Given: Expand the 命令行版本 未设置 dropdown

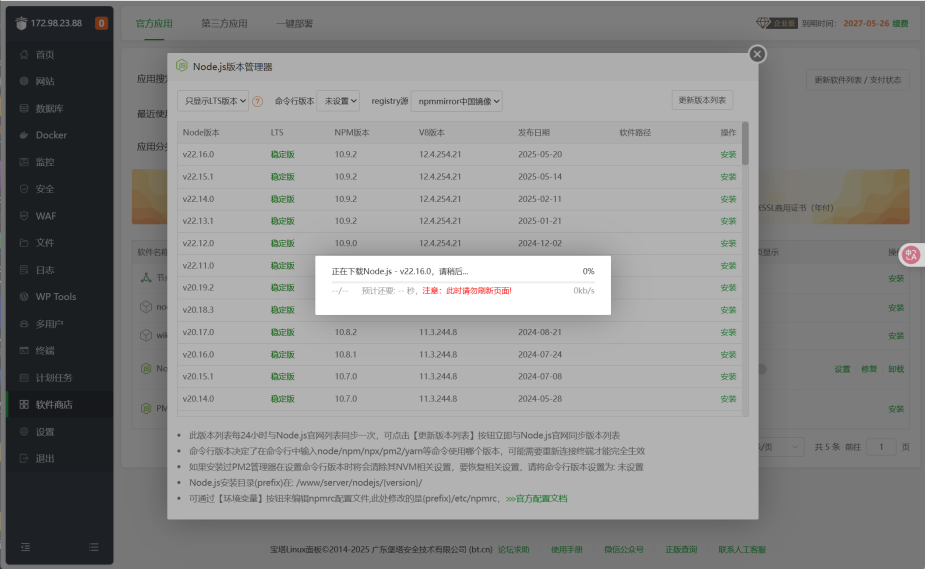Looking at the screenshot, I should (338, 101).
